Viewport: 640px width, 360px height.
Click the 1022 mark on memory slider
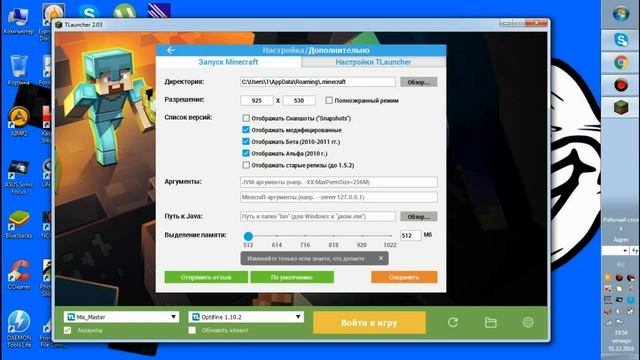tap(390, 245)
